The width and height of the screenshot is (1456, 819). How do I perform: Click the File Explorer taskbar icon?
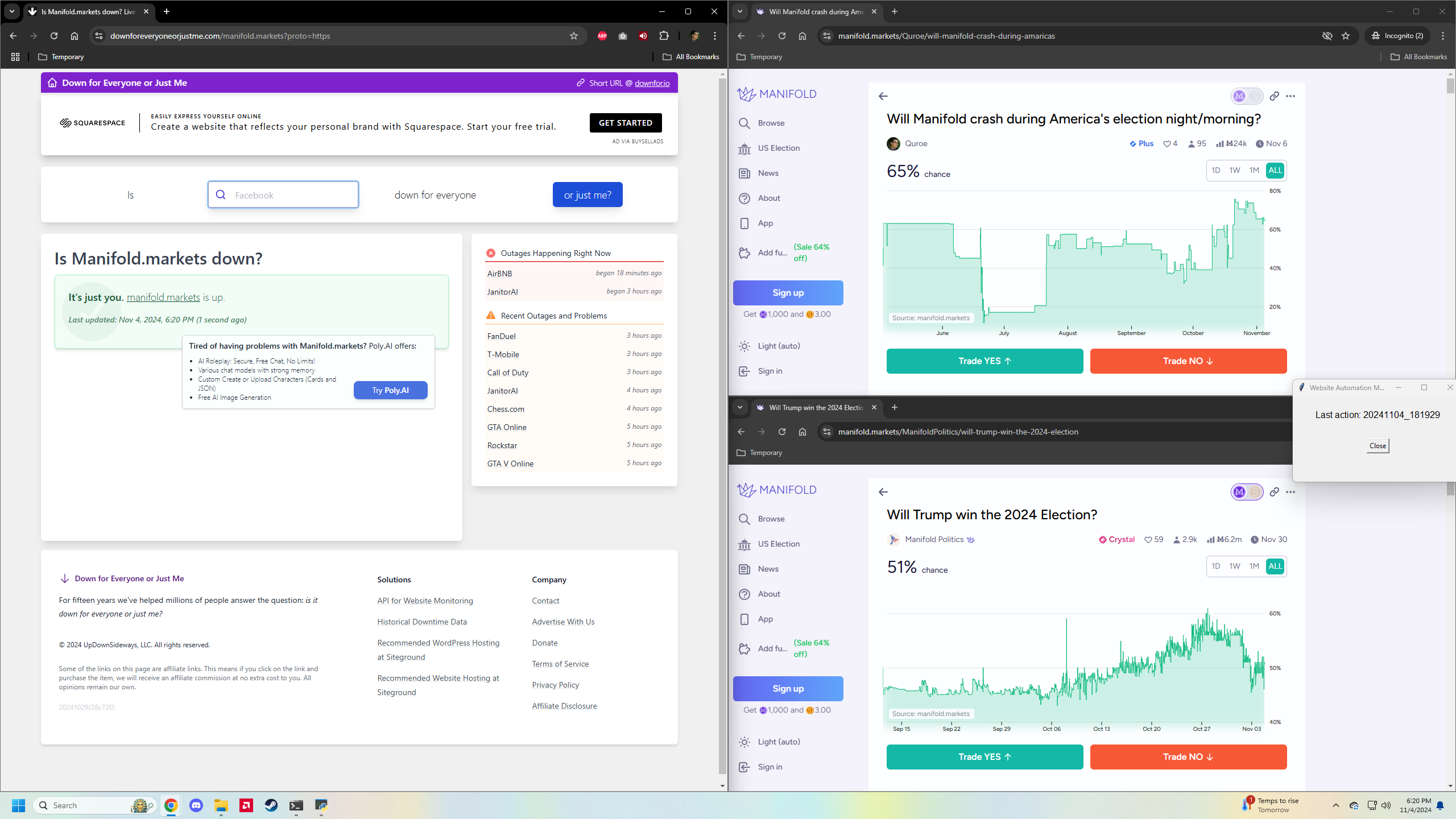[221, 805]
